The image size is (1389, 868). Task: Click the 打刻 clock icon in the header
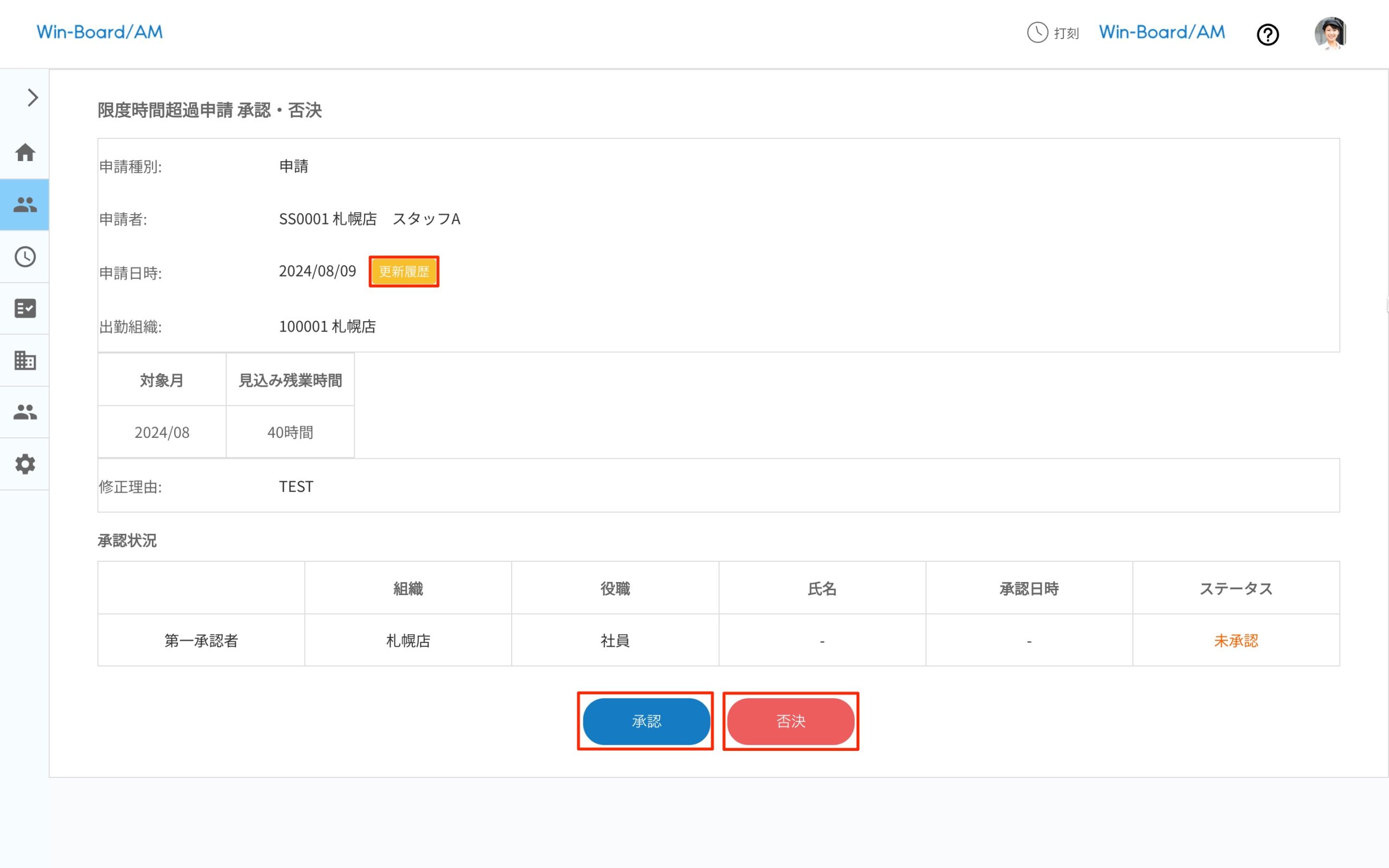tap(1038, 33)
